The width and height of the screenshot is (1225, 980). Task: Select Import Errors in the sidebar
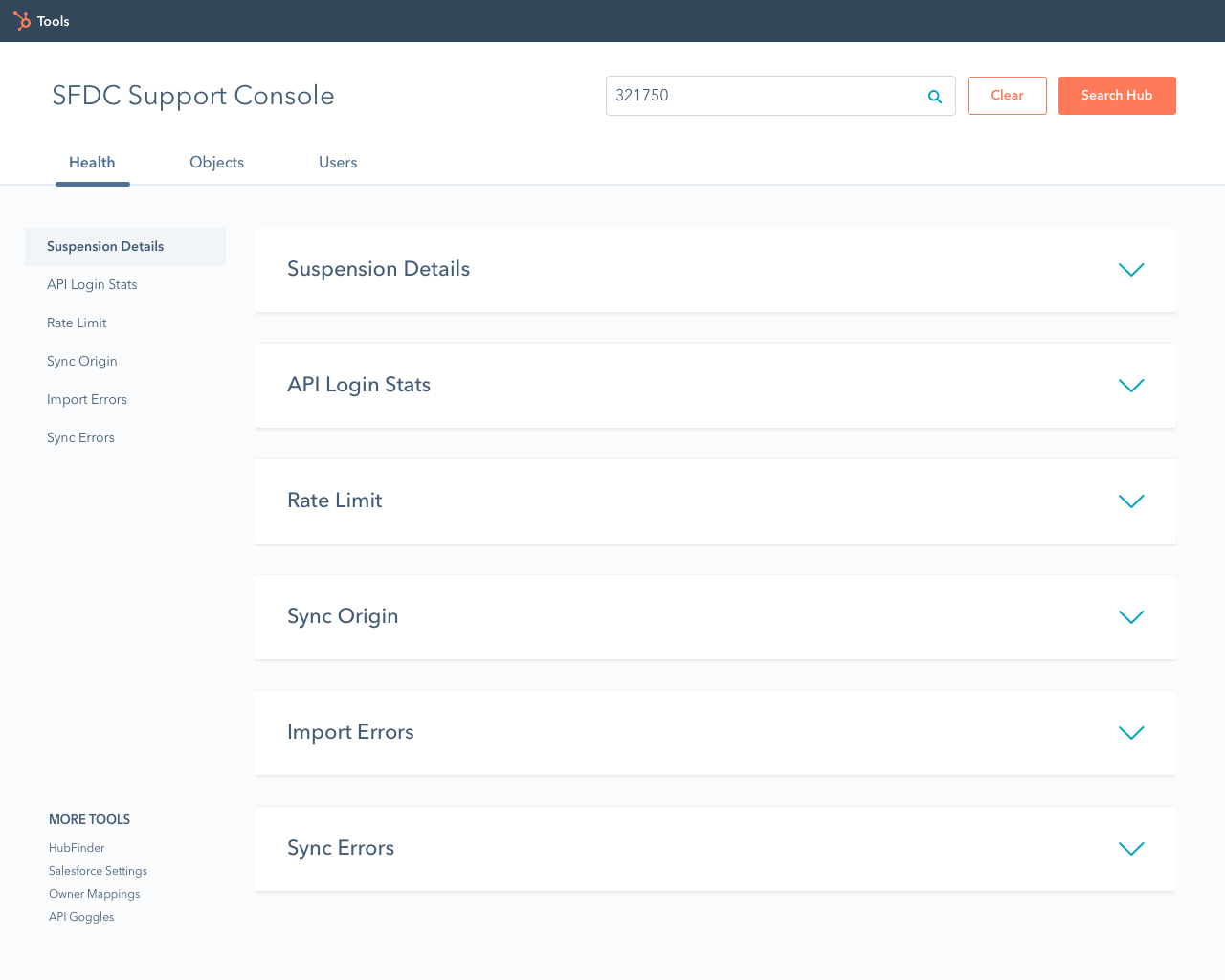coord(87,400)
